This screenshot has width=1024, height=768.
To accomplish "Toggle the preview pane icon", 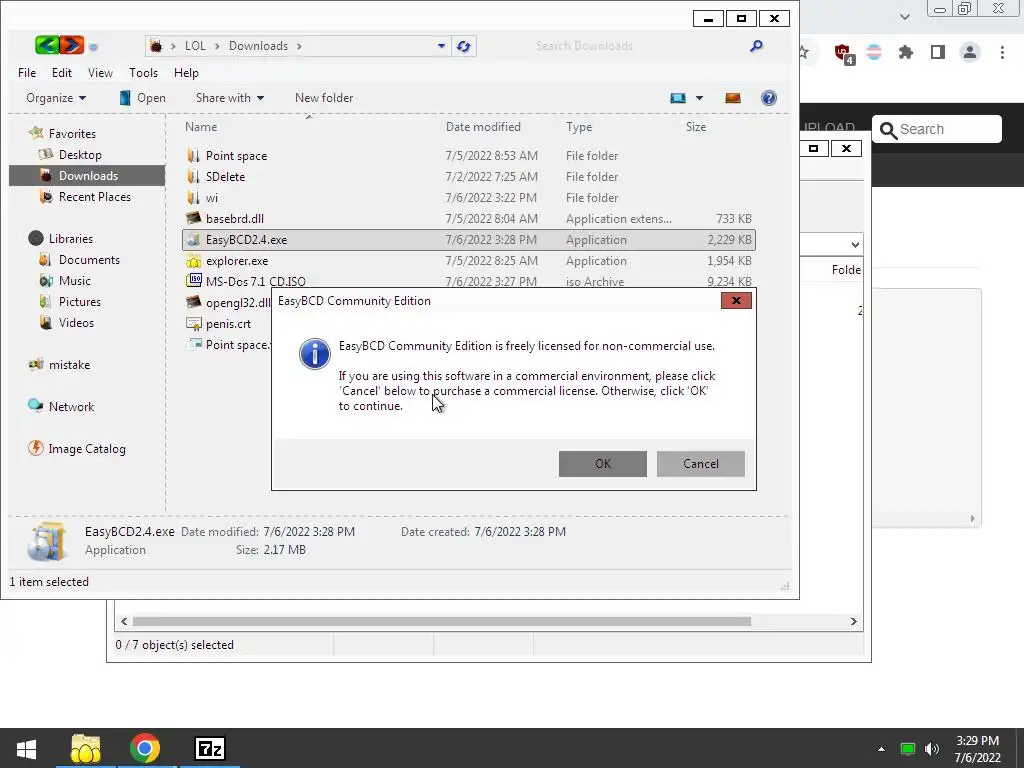I will [733, 98].
